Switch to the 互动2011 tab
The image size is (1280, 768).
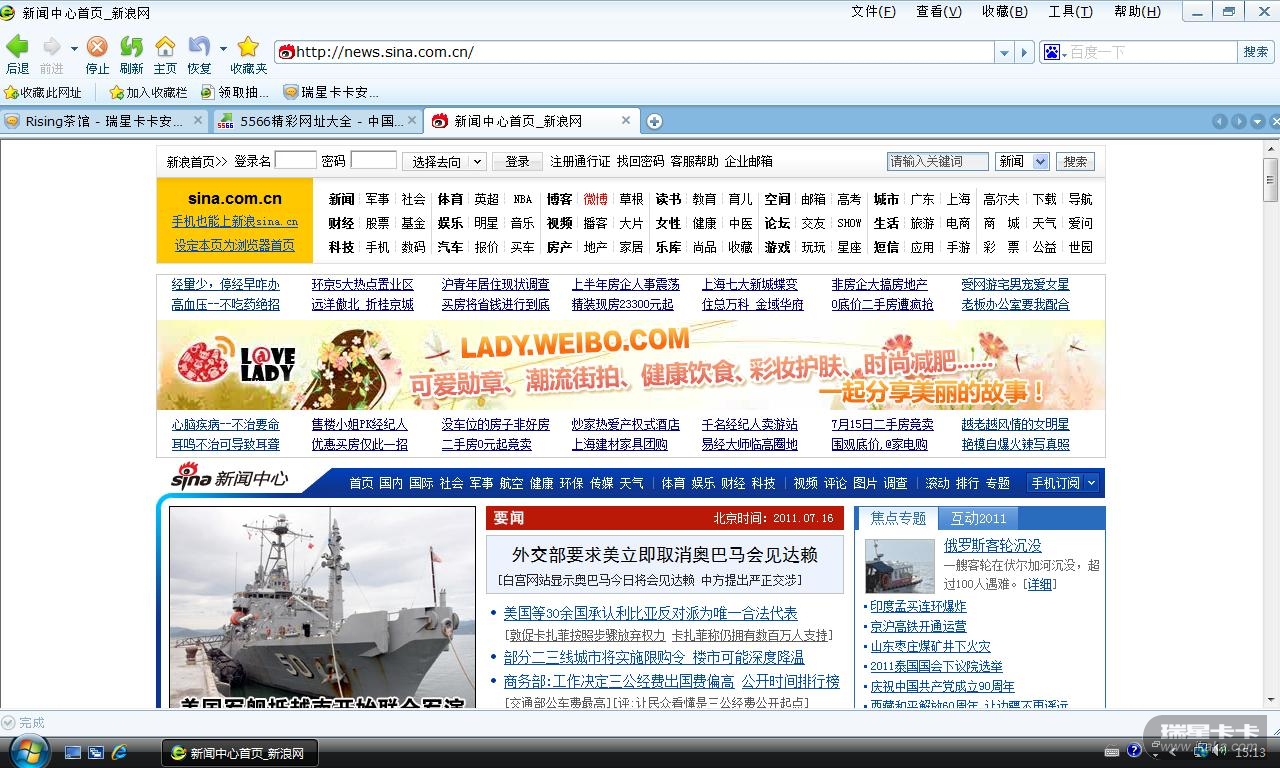(978, 518)
